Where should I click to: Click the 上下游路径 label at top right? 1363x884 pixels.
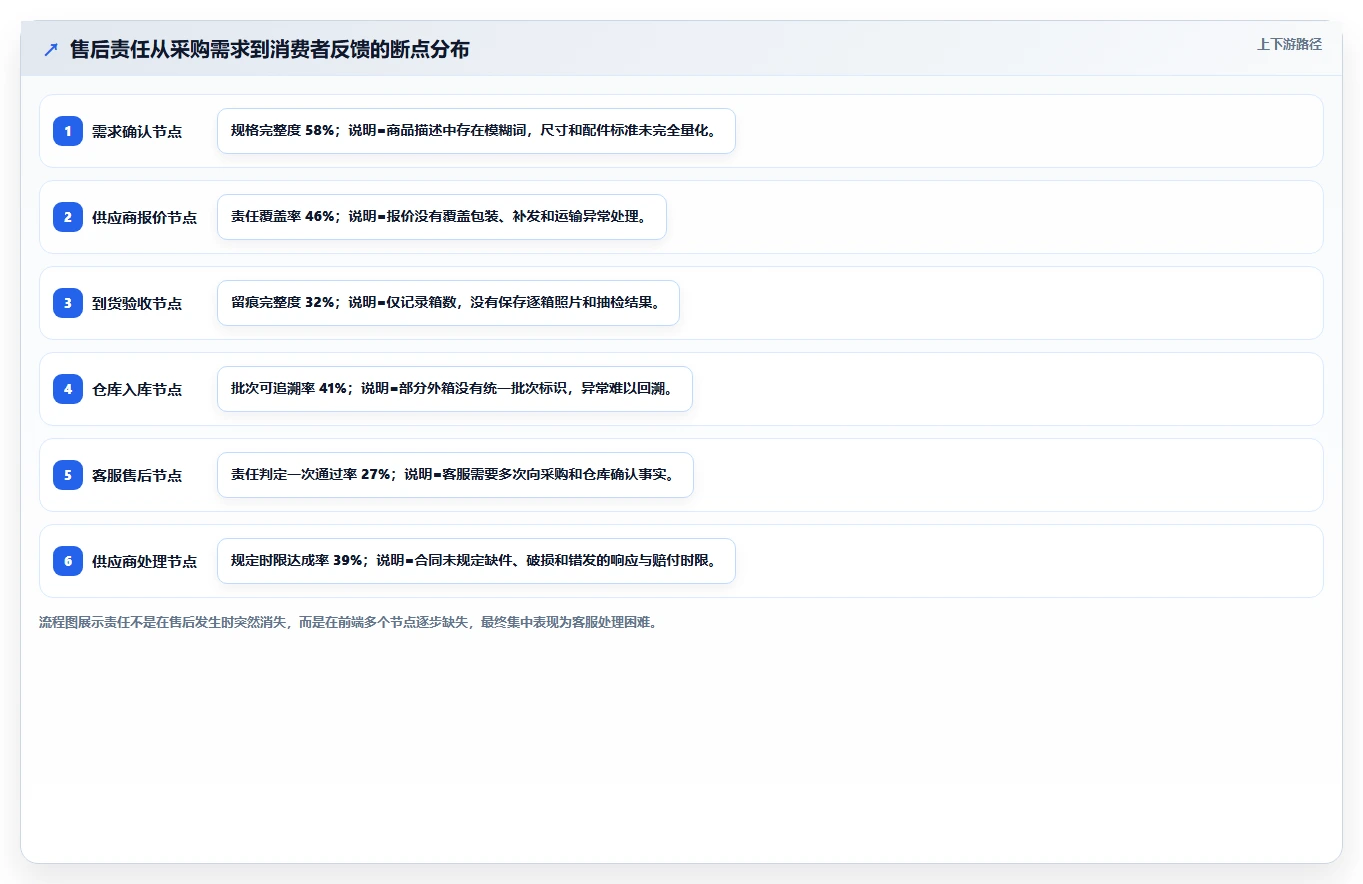coord(1289,44)
